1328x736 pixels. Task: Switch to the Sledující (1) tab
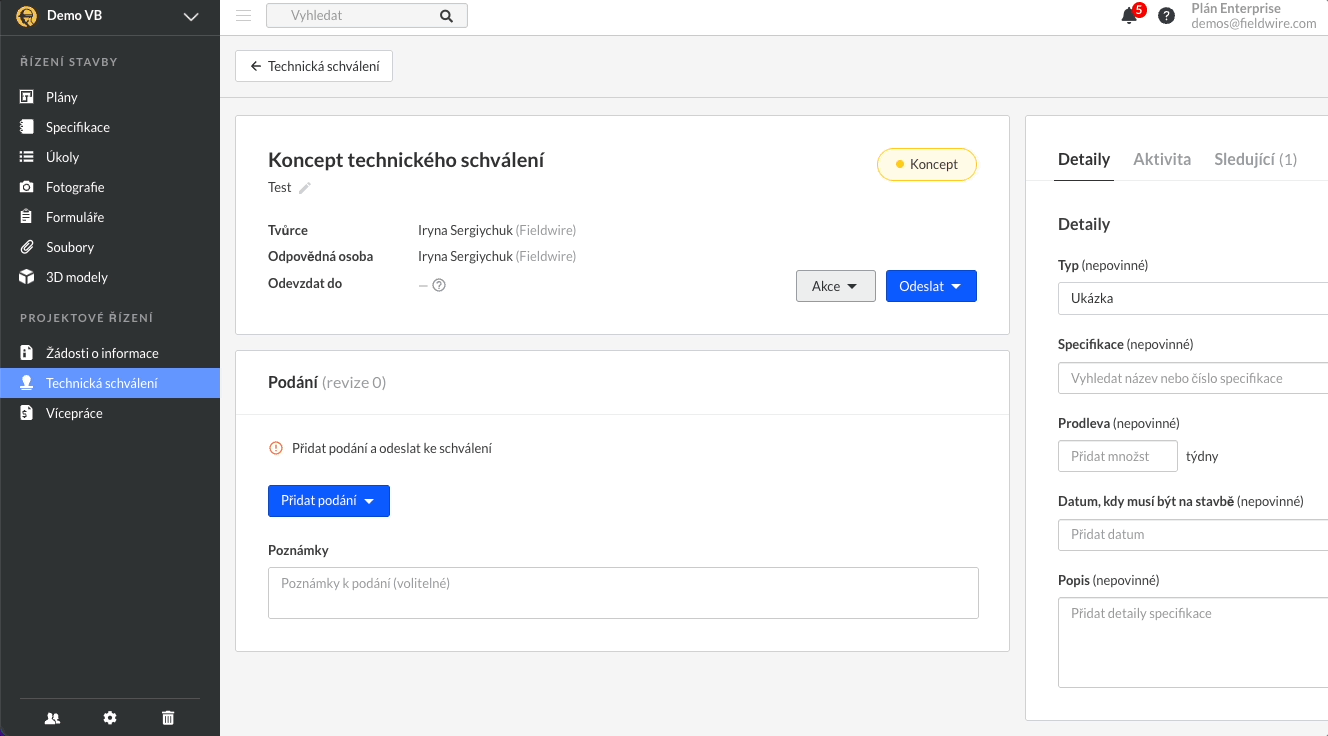[x=1256, y=159]
